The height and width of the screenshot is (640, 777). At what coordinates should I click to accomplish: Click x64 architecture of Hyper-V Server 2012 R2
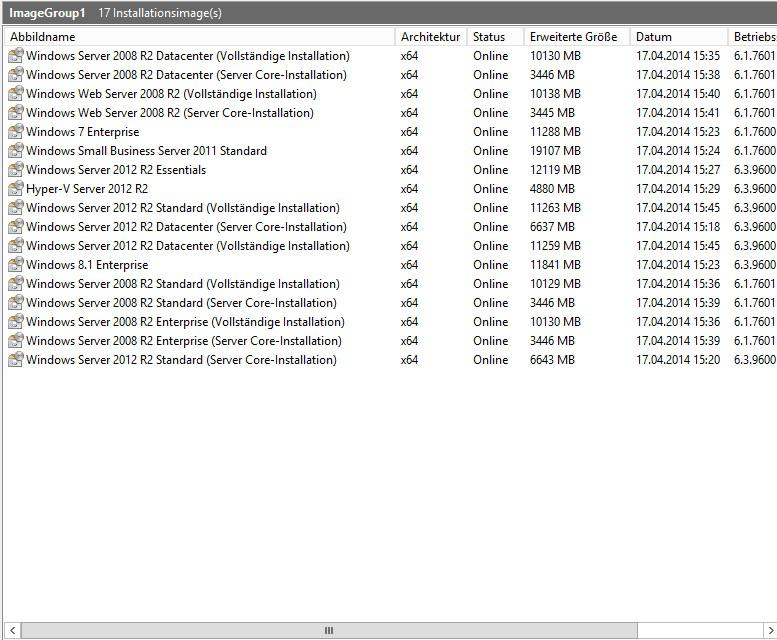click(409, 189)
